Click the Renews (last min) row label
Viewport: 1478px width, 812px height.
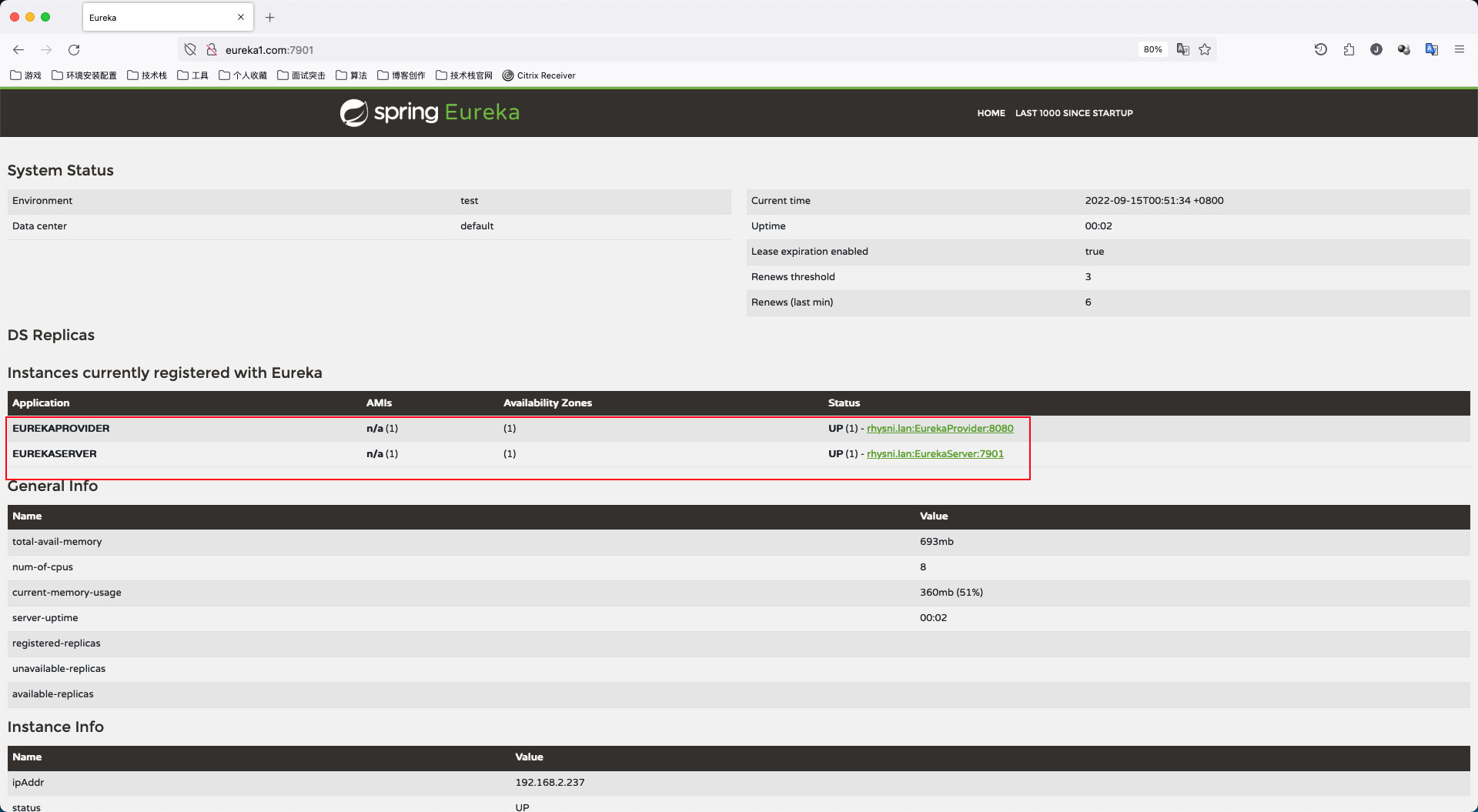coord(792,302)
